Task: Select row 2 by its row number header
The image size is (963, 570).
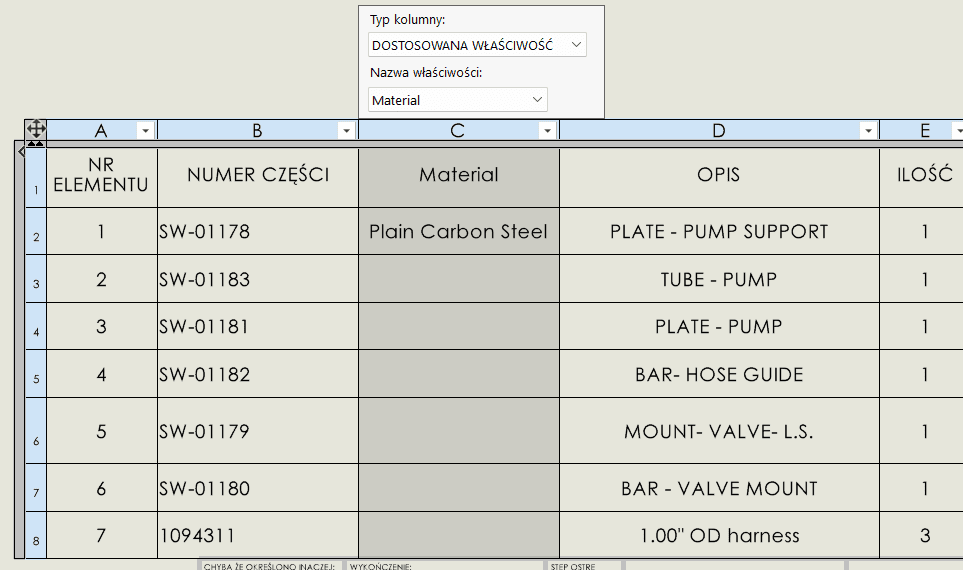Action: [36, 232]
